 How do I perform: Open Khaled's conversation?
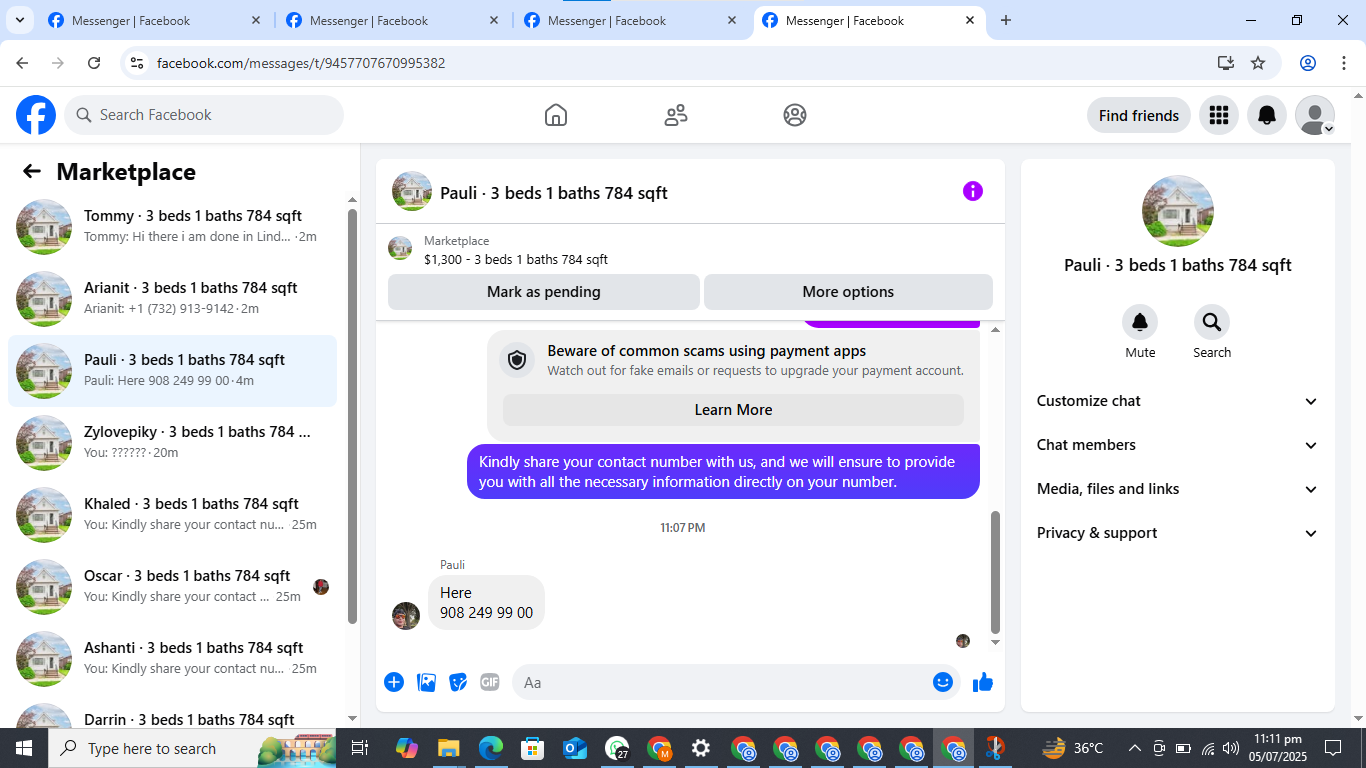click(173, 514)
